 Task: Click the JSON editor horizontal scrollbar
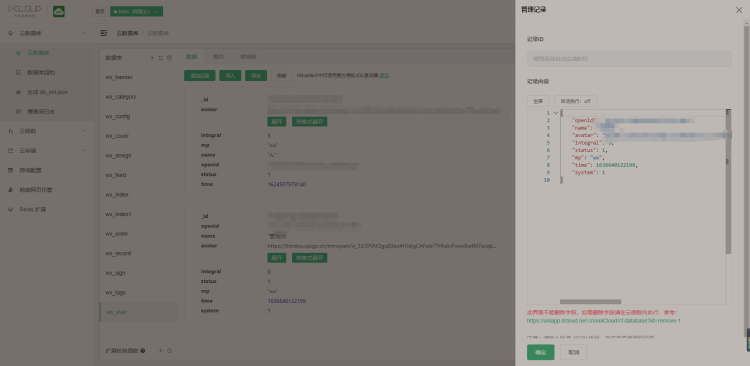tap(590, 302)
